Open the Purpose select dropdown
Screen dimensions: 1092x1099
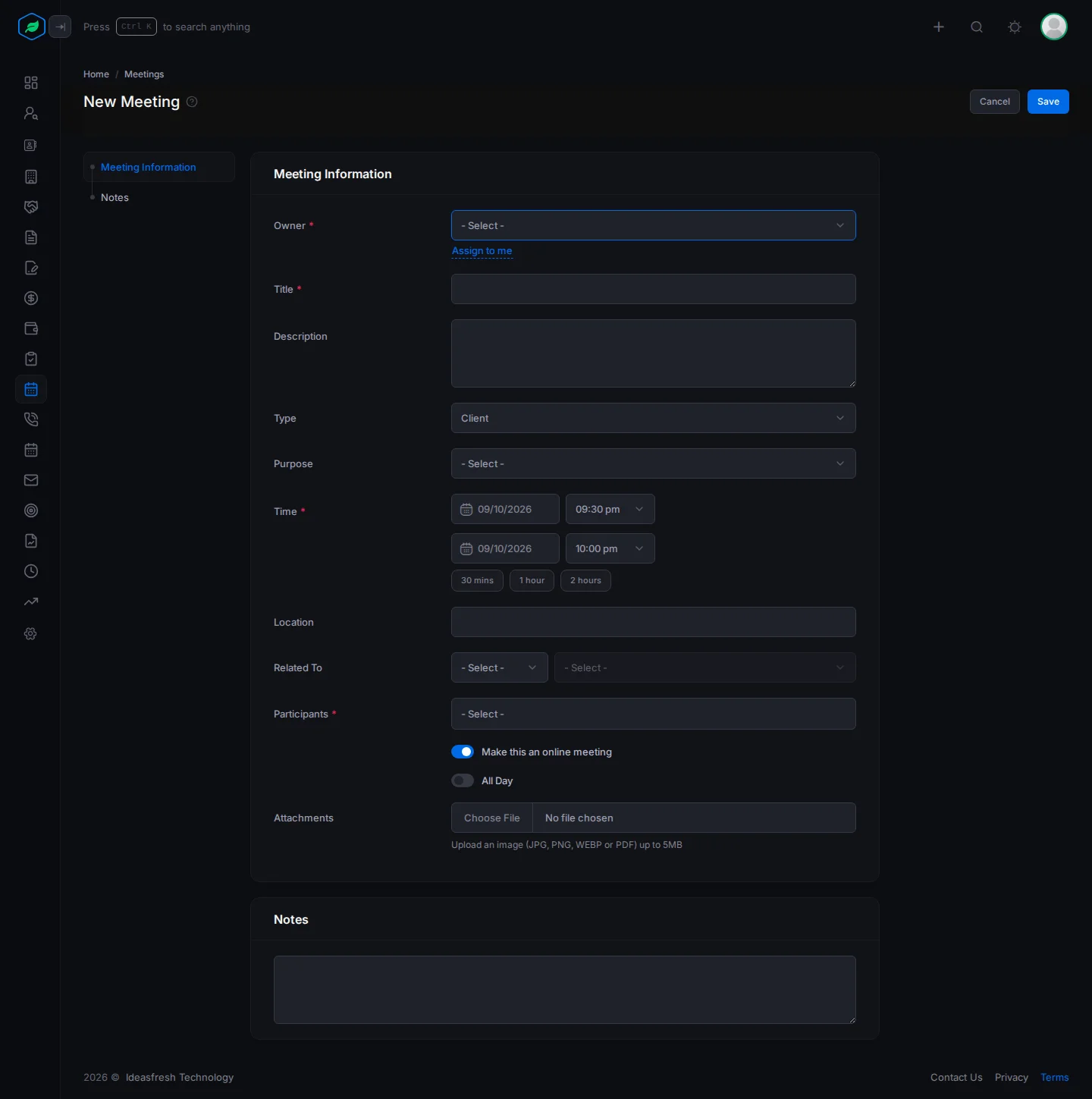pos(654,463)
